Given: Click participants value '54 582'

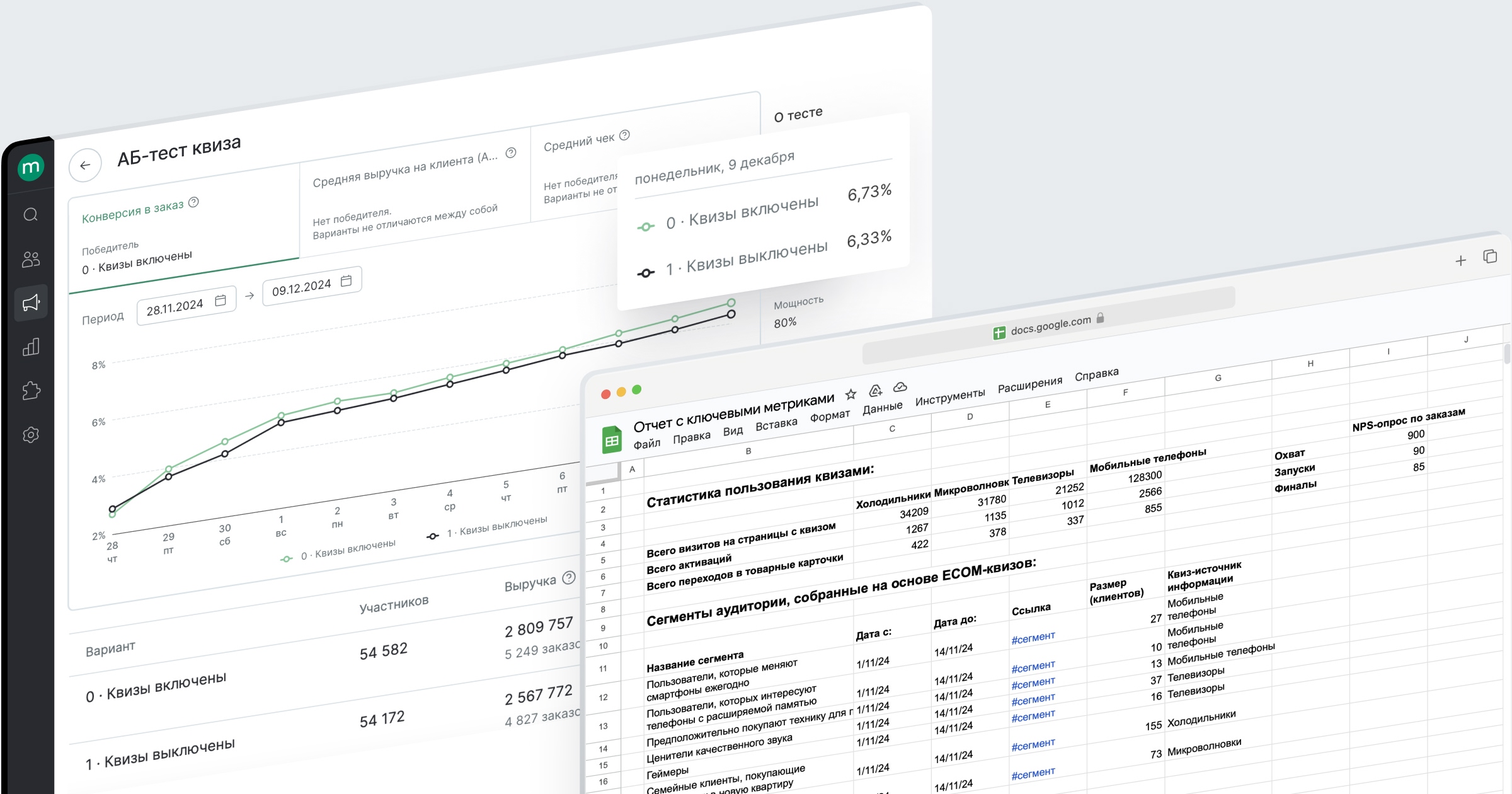Looking at the screenshot, I should (383, 652).
